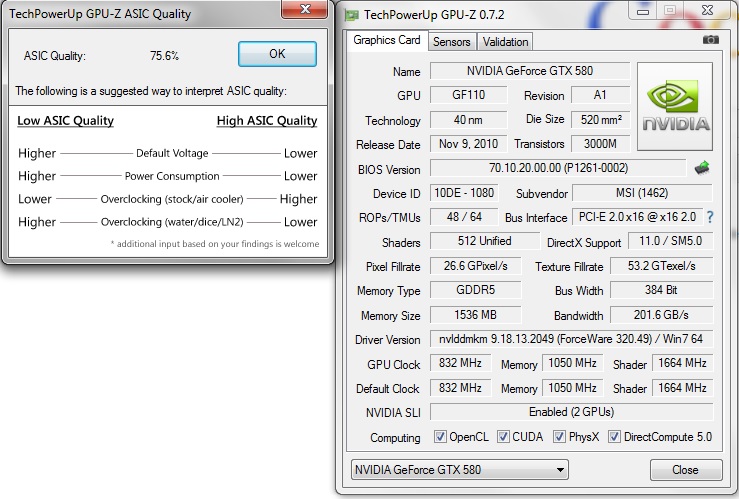Click the GPU field showing GF110

coord(468,95)
